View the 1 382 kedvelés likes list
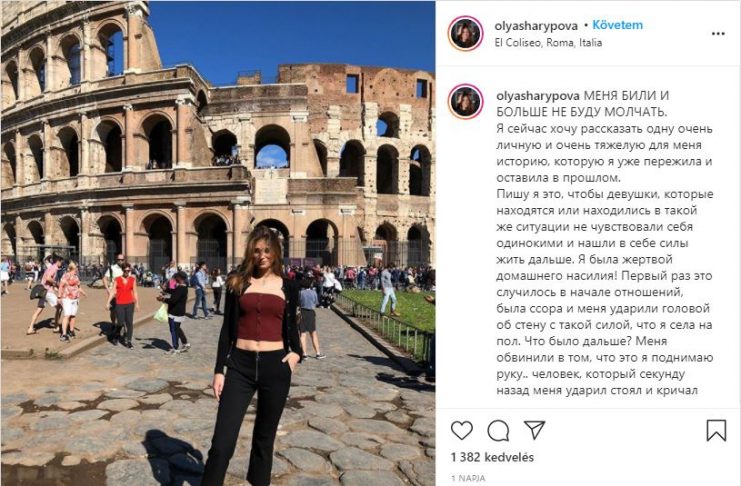This screenshot has height=486, width=741. click(492, 457)
